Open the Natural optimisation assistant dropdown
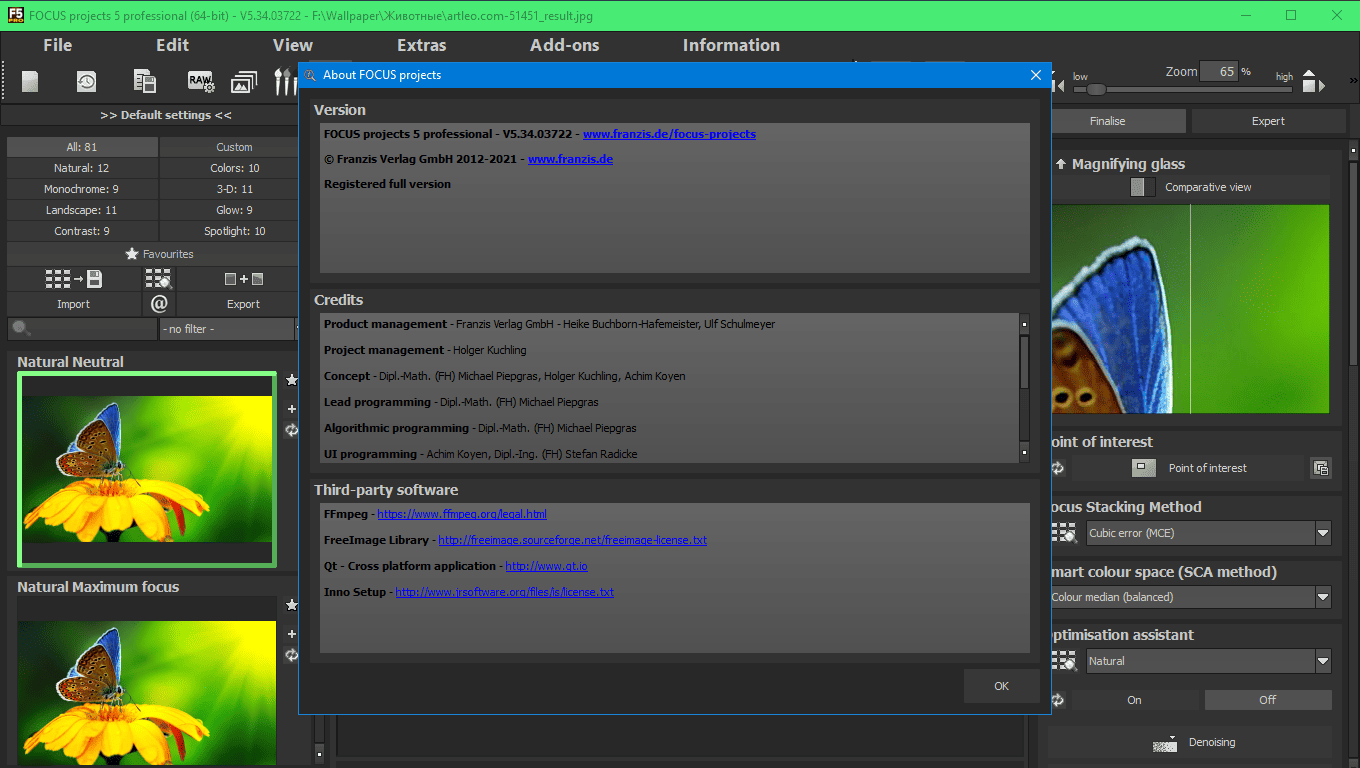Screen dimensions: 1360x768 (x=1209, y=661)
